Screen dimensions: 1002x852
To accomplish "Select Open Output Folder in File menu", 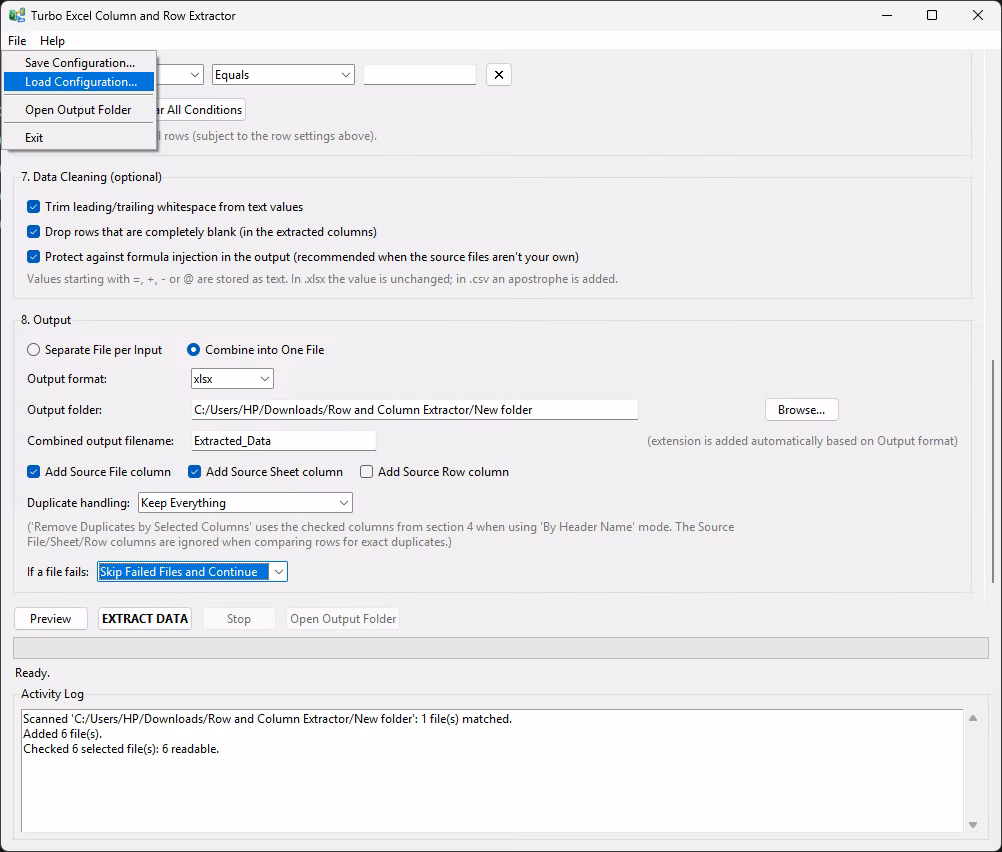I will (x=79, y=110).
